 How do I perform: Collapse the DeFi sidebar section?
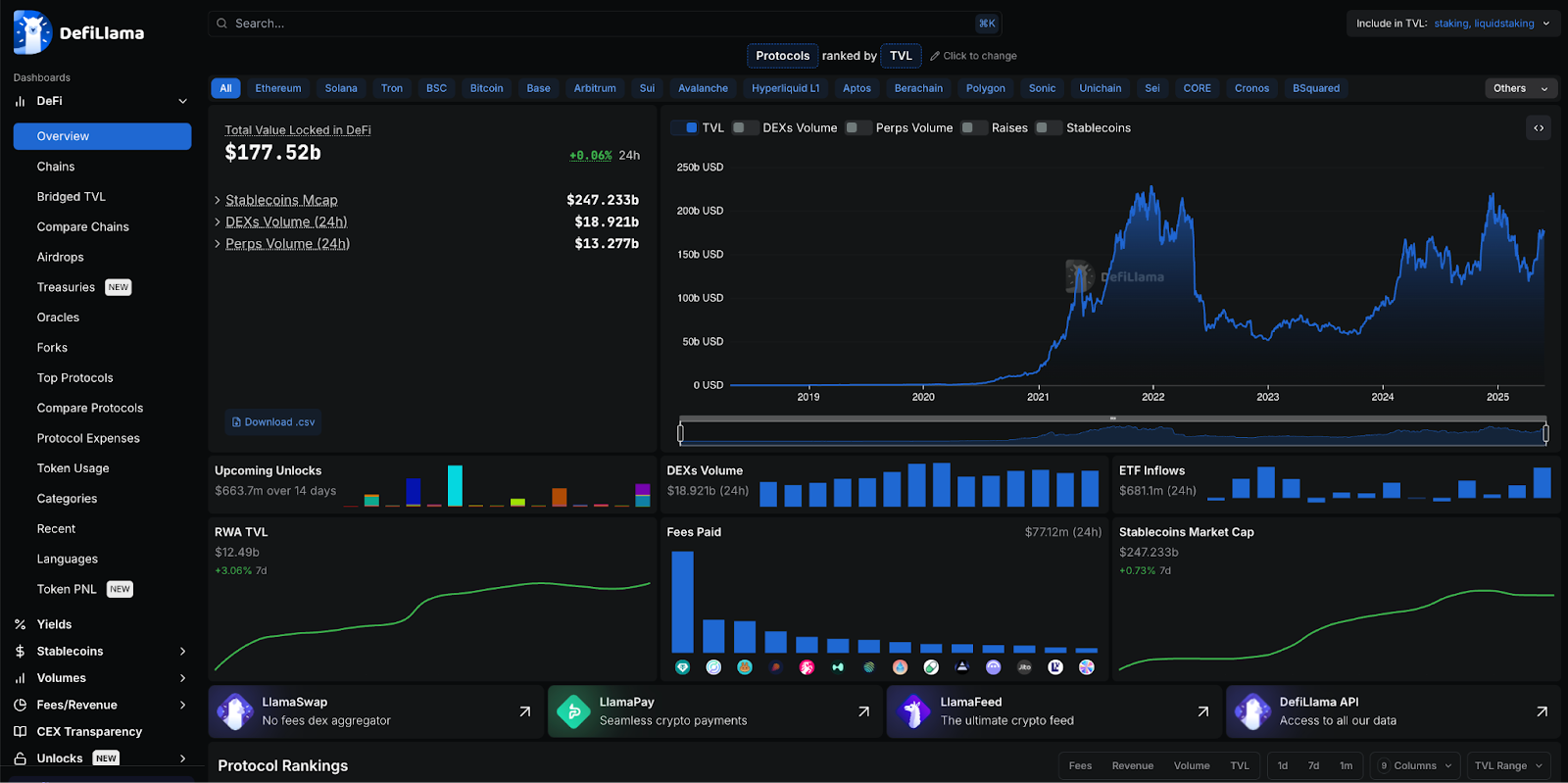pyautogui.click(x=182, y=101)
